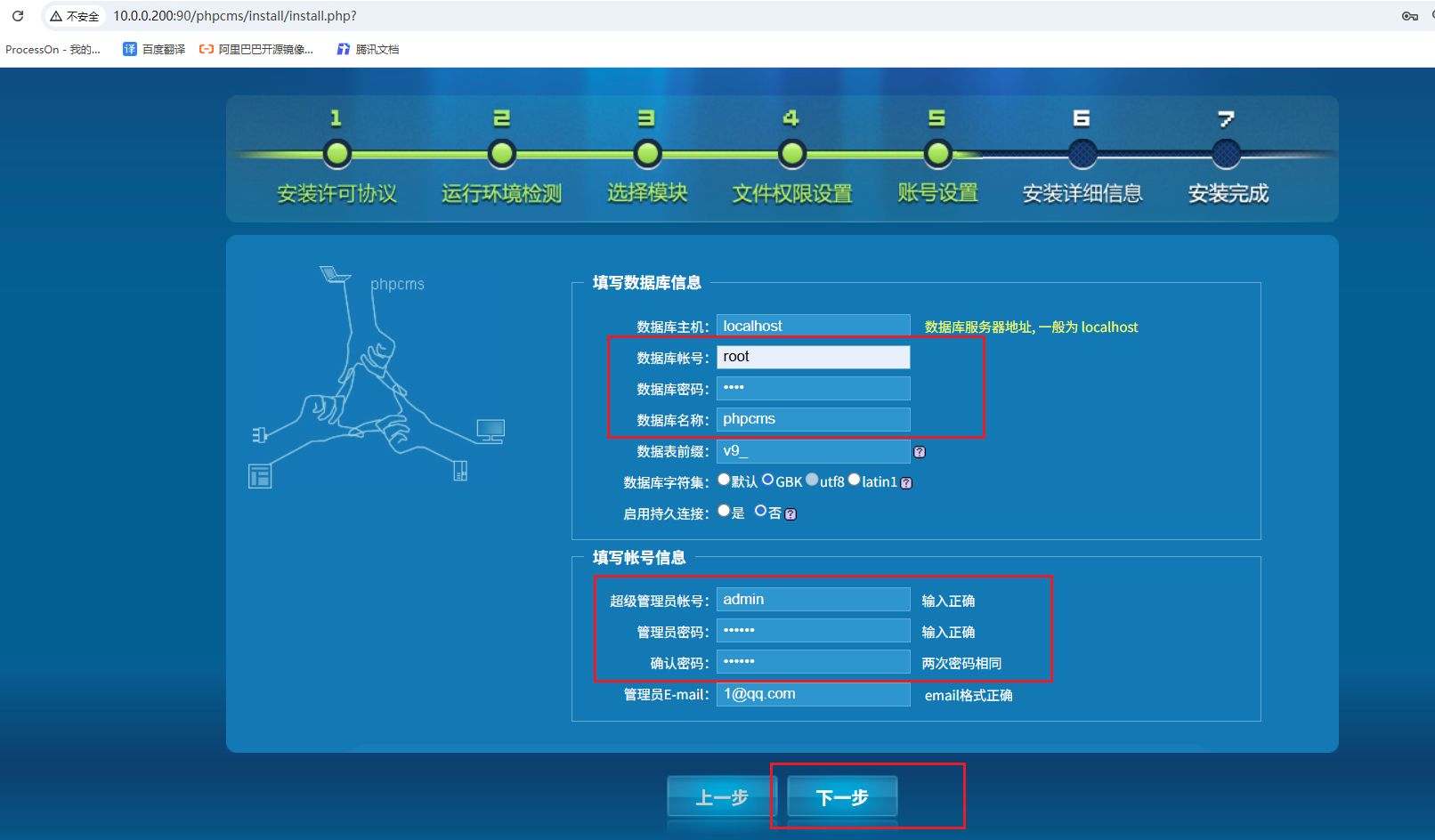The height and width of the screenshot is (840, 1435).
Task: Click the step 1 安装许可协议 progress icon
Action: tap(336, 153)
